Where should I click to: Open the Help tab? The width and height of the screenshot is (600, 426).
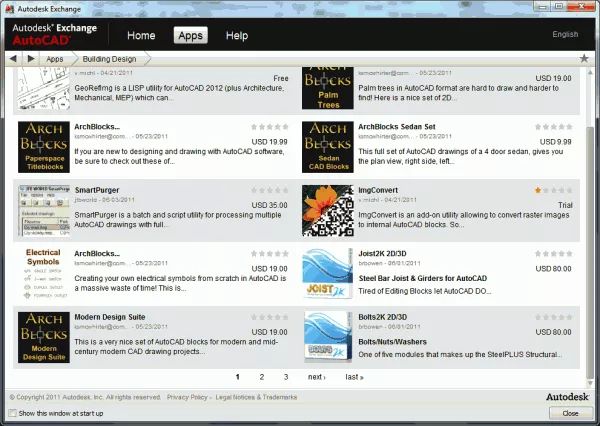(237, 36)
